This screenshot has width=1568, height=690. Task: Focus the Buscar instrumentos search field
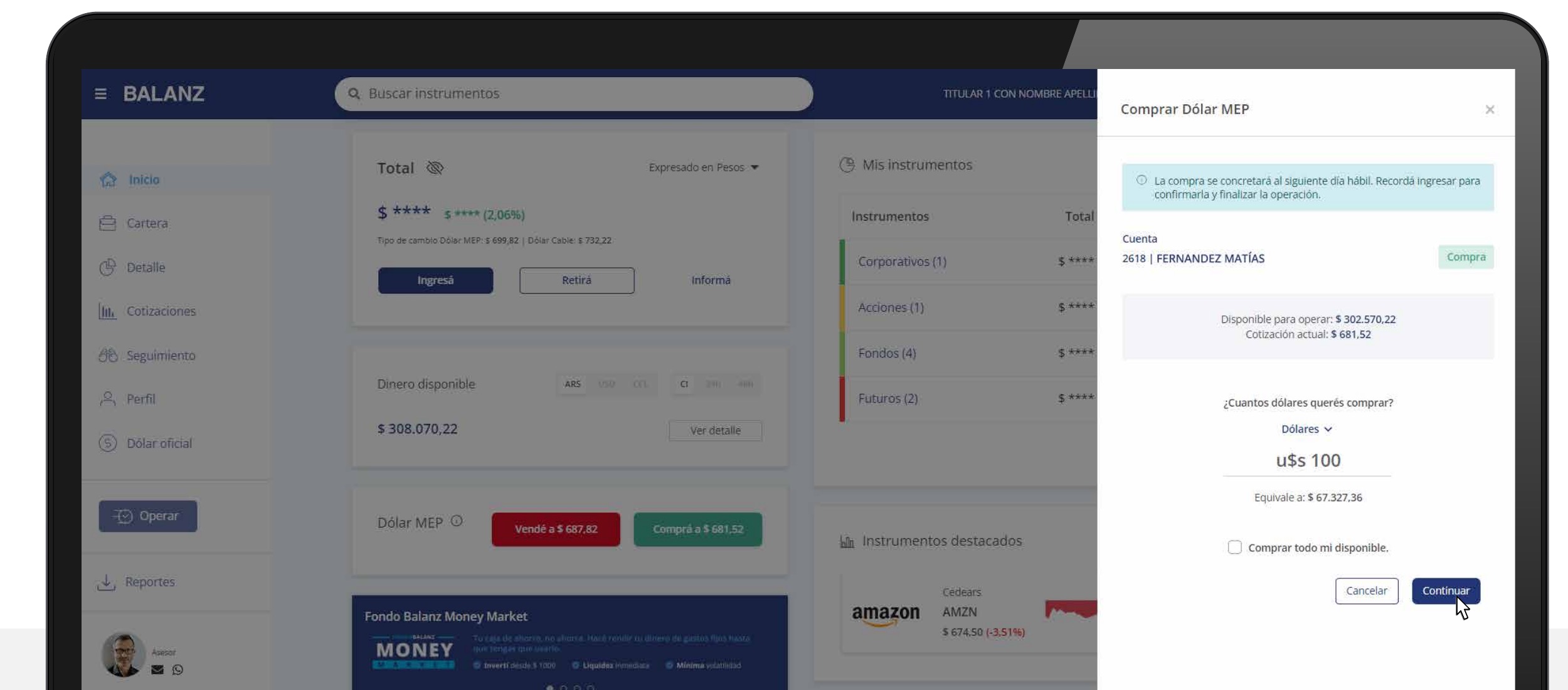pyautogui.click(x=574, y=94)
